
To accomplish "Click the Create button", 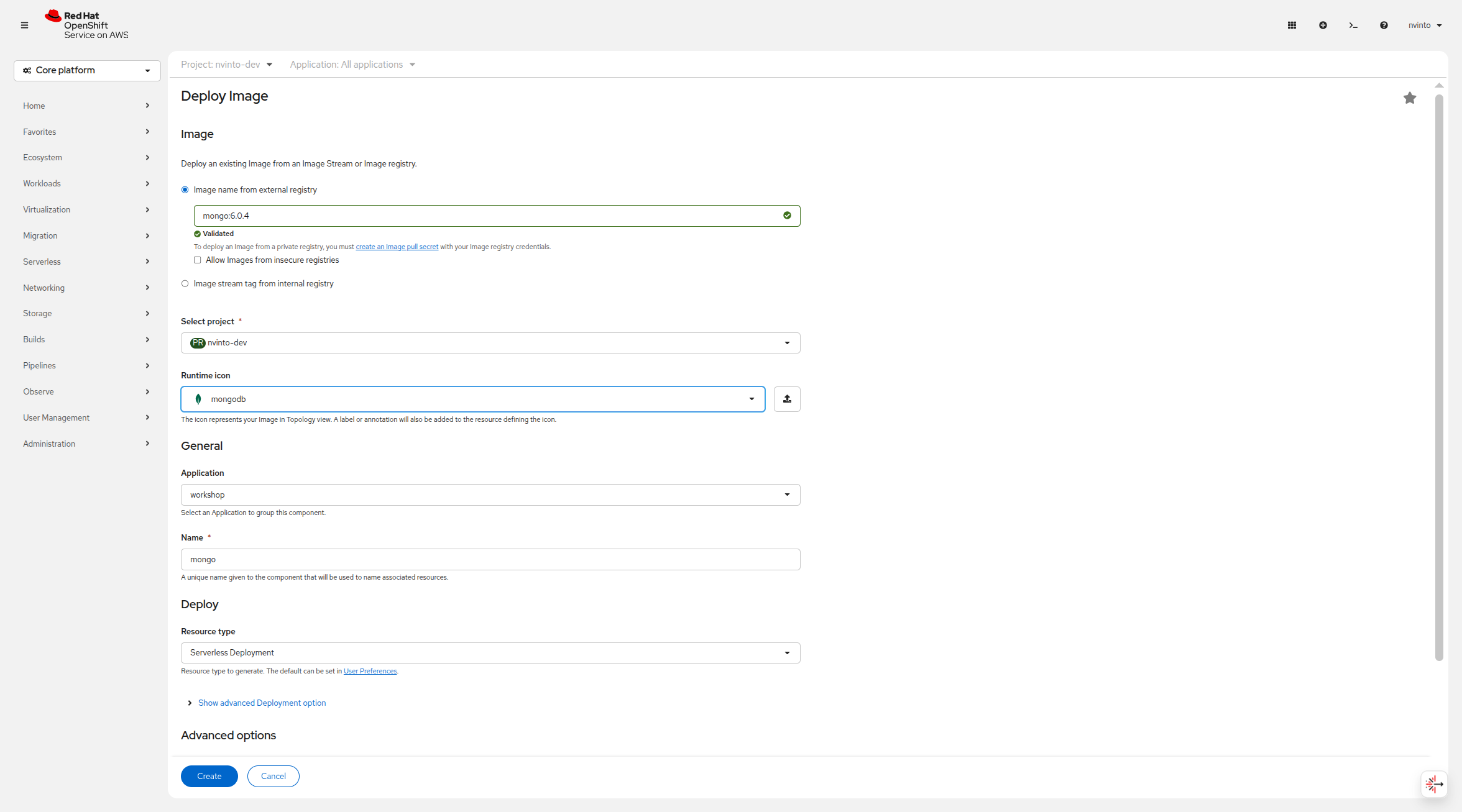I will coord(209,777).
